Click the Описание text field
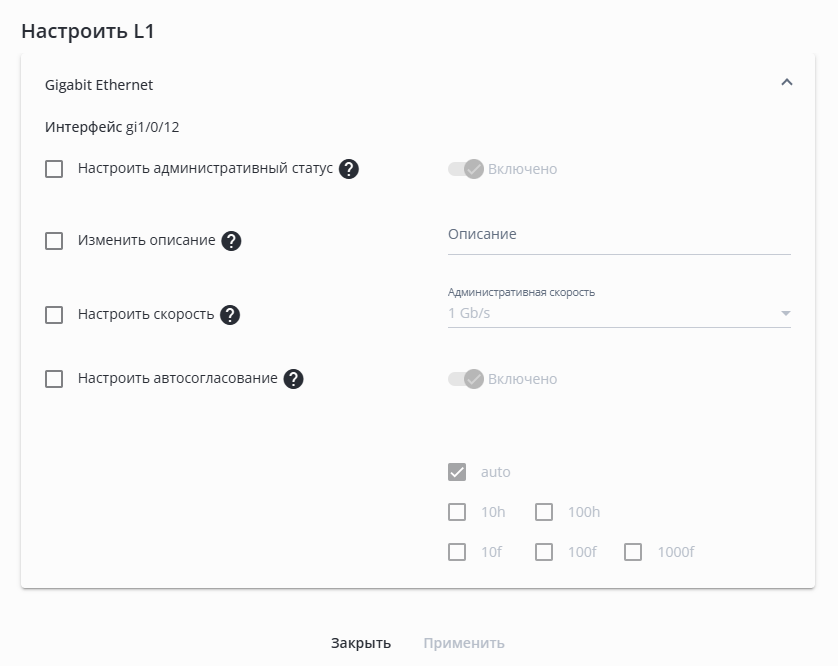838x666 pixels. pos(619,235)
